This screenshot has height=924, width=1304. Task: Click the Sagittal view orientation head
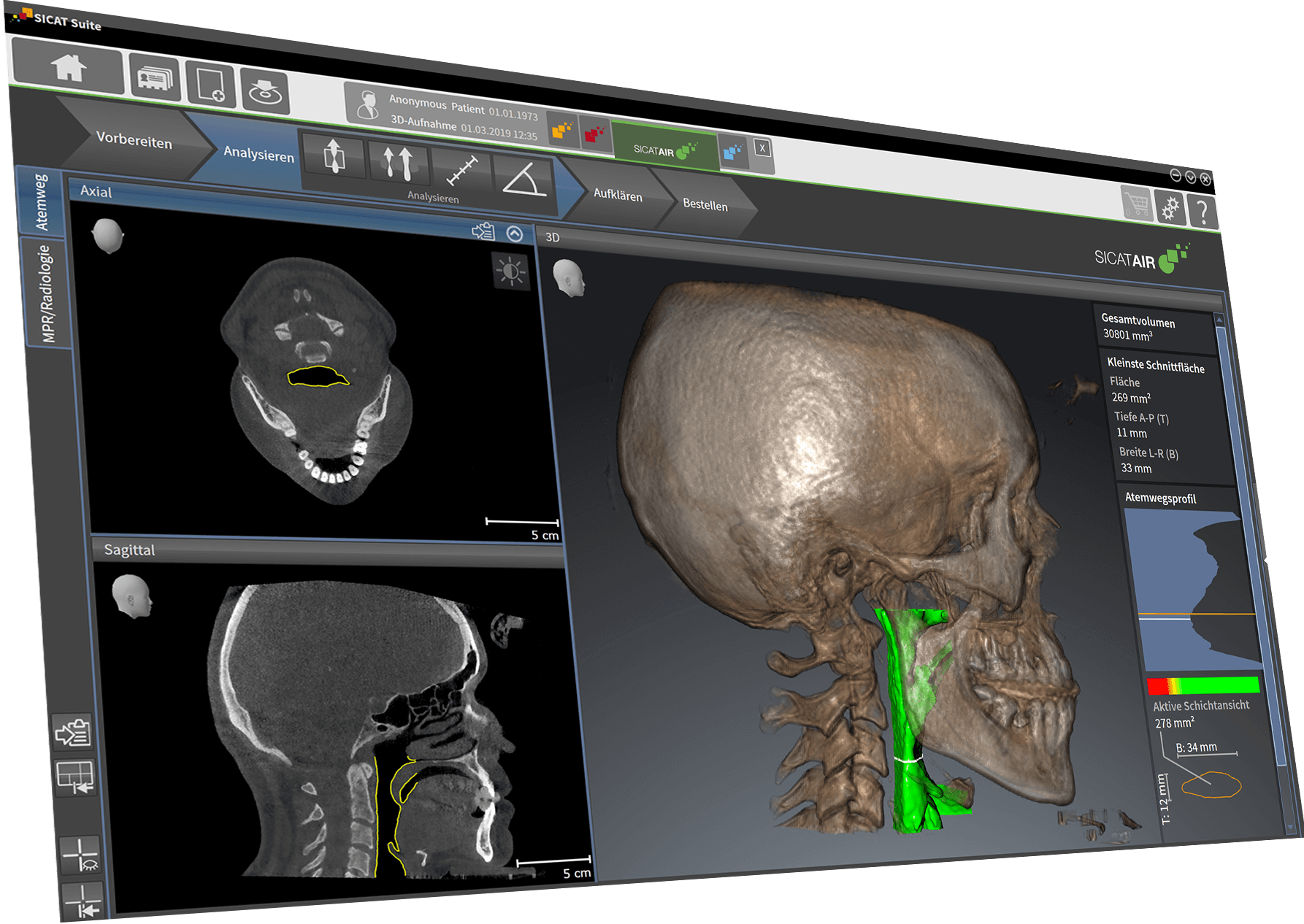click(132, 596)
